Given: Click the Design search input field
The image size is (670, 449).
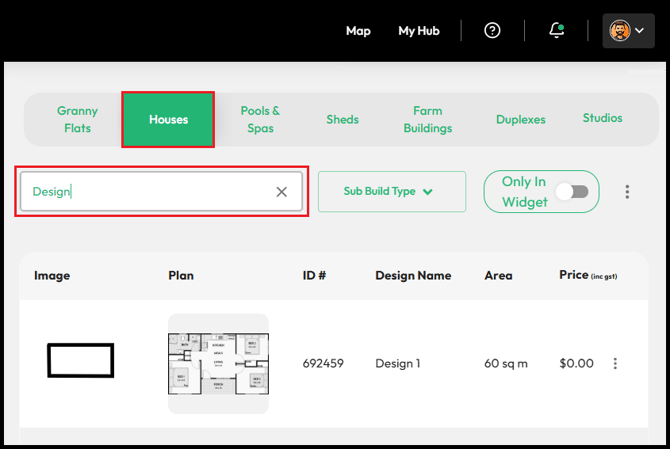Looking at the screenshot, I should [x=162, y=191].
